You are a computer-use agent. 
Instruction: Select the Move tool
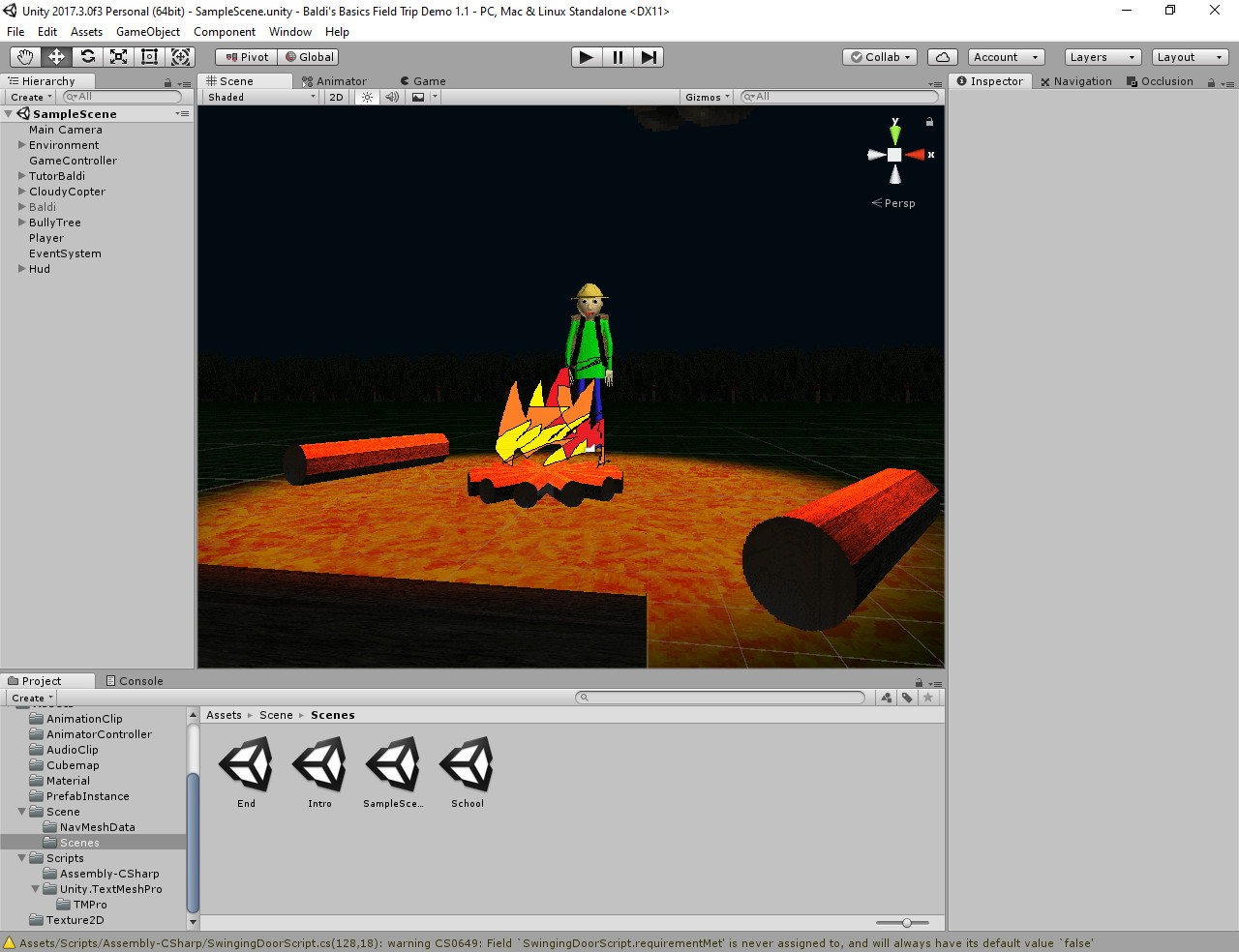click(x=56, y=56)
